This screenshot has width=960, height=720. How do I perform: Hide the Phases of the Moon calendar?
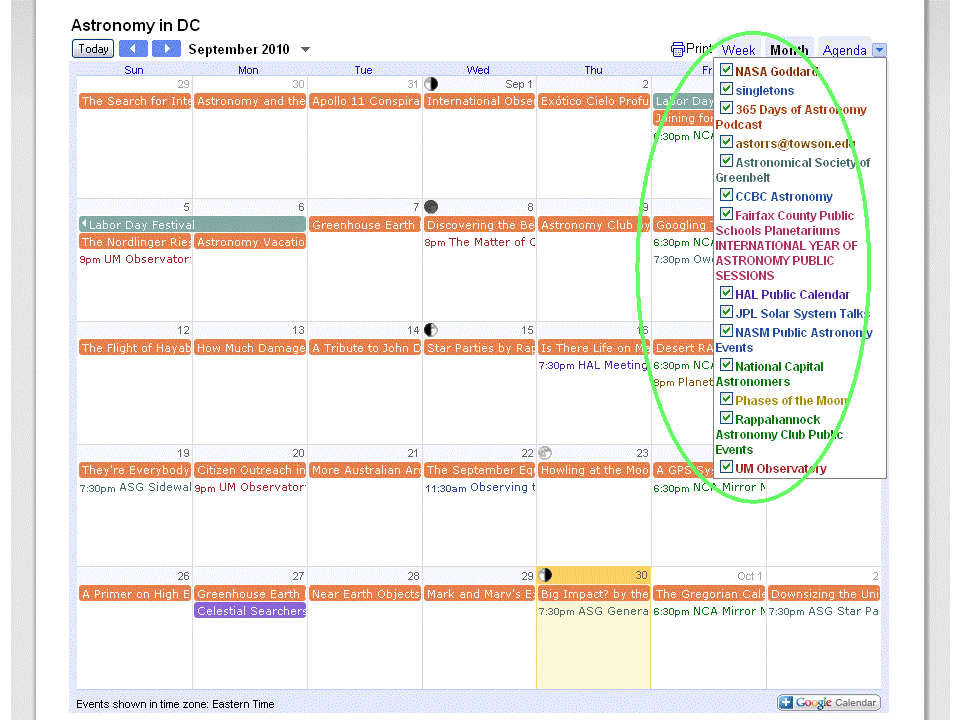pos(726,399)
